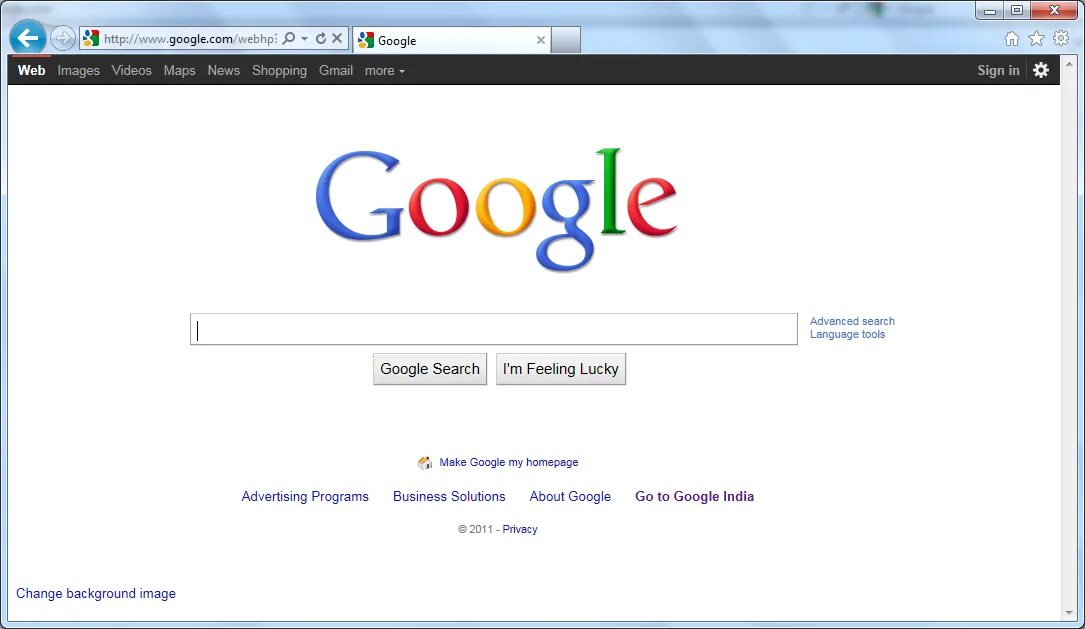Click the browser Home icon
Screen dimensions: 1085x629
coord(1012,39)
